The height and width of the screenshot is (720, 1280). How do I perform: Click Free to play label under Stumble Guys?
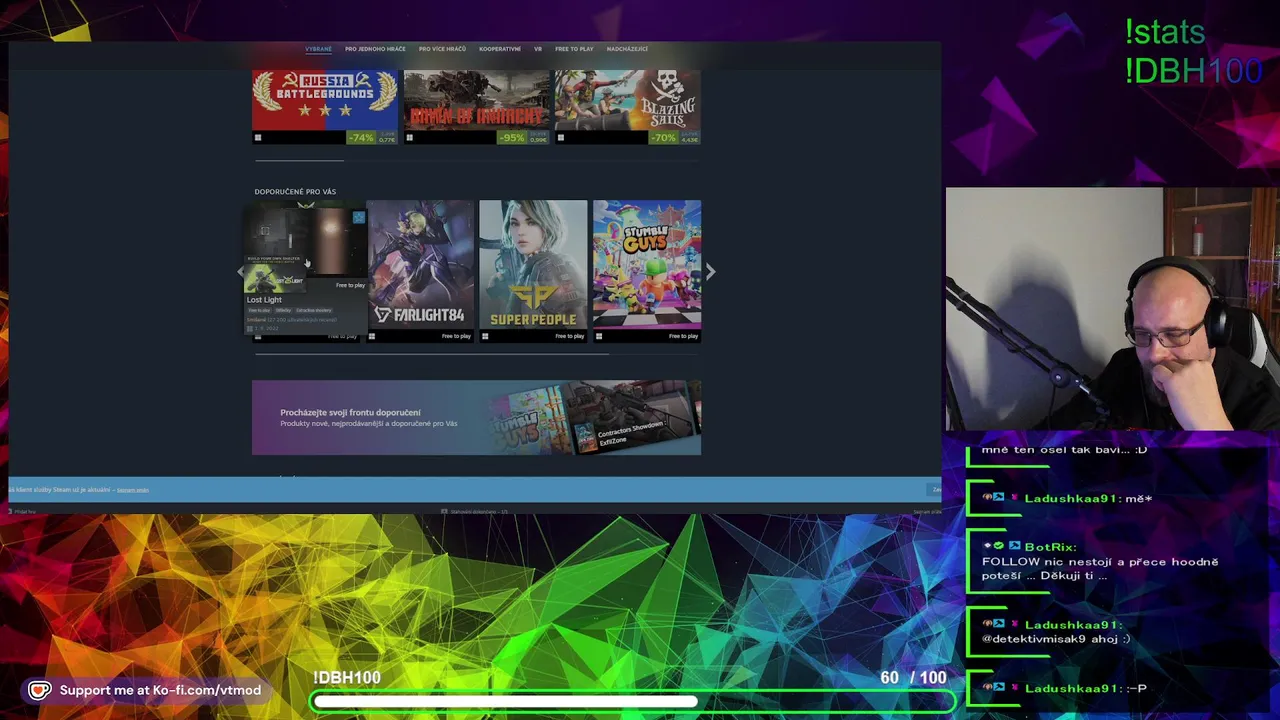pyautogui.click(x=683, y=336)
